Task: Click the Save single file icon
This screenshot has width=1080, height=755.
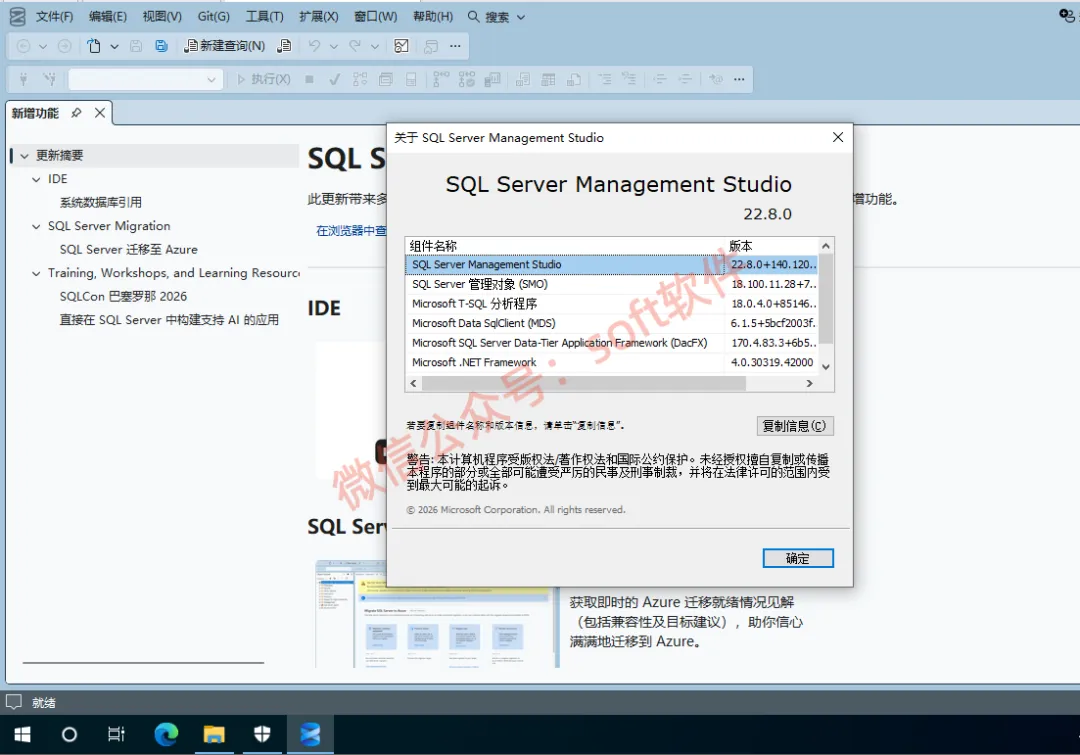Action: (x=136, y=46)
